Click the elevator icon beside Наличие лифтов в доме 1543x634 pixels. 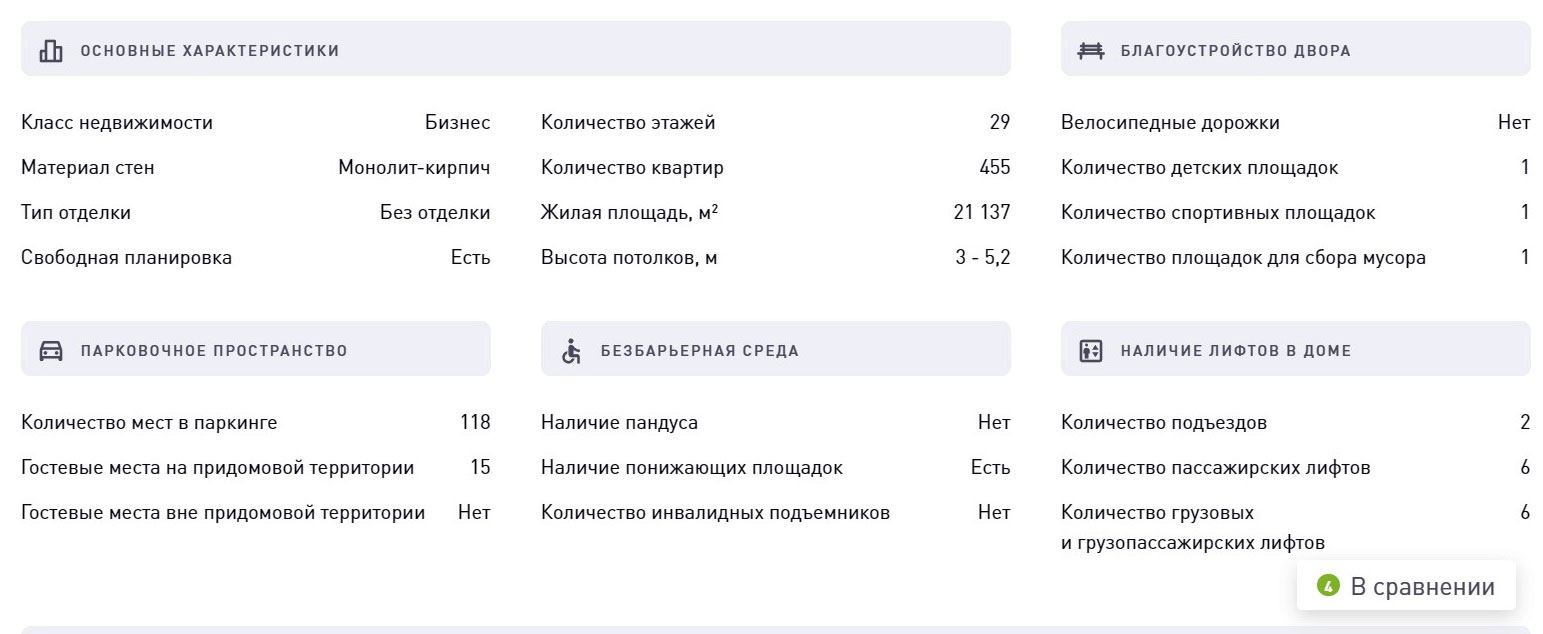(x=1091, y=351)
